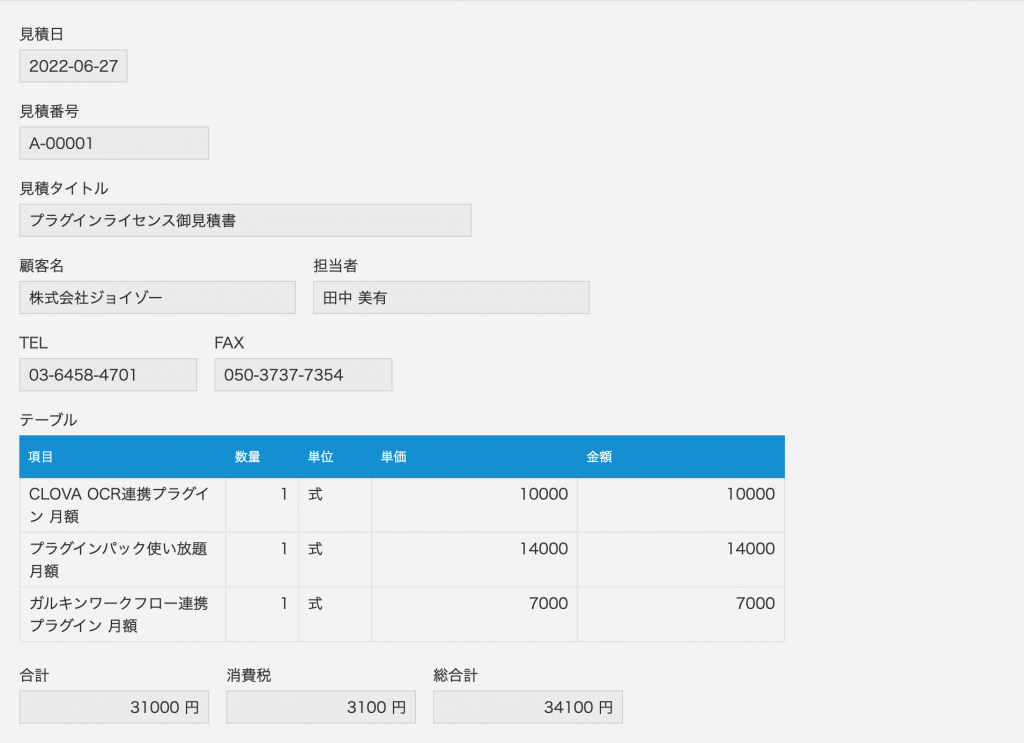Click the 合計 field showing 31000 円
Viewport: 1024px width, 743px height.
tap(114, 707)
